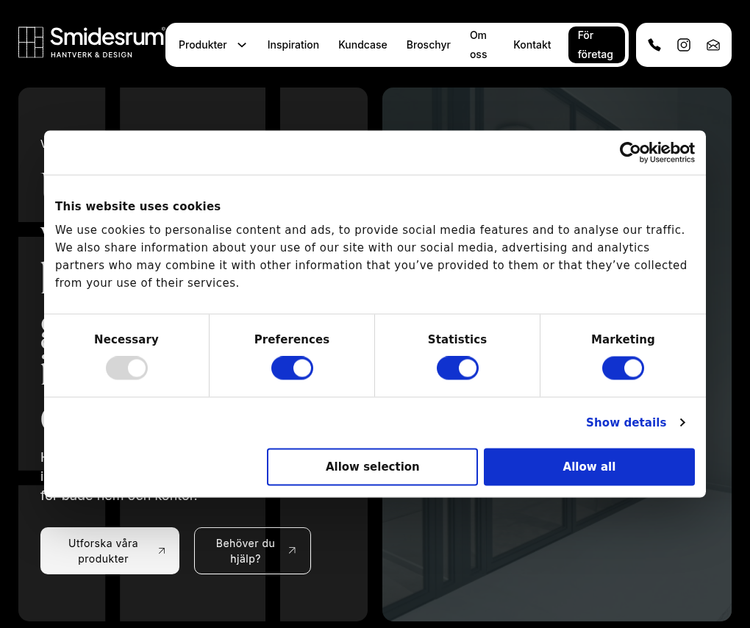Image resolution: width=750 pixels, height=628 pixels.
Task: Navigate to the Kontakt page
Action: point(532,45)
